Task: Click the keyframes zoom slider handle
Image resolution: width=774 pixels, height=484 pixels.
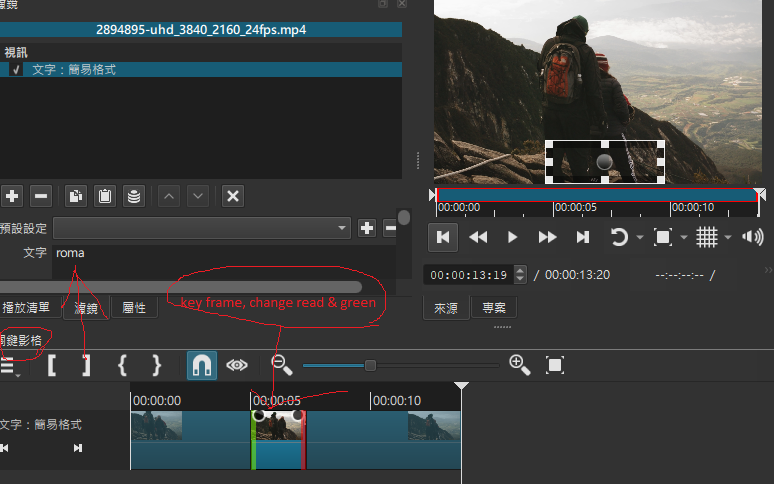Action: pyautogui.click(x=370, y=365)
